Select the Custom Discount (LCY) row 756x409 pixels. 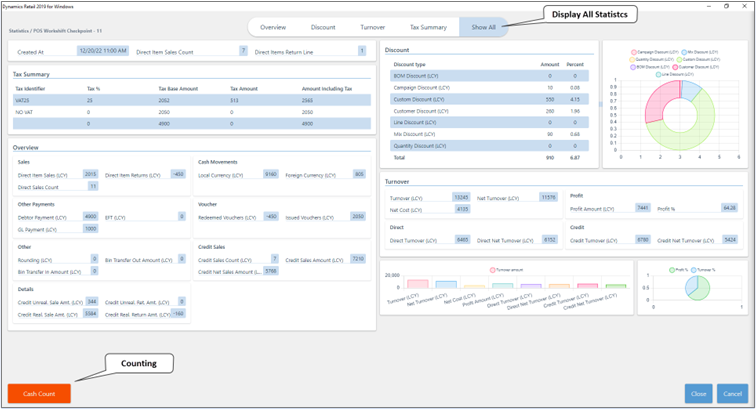point(489,99)
